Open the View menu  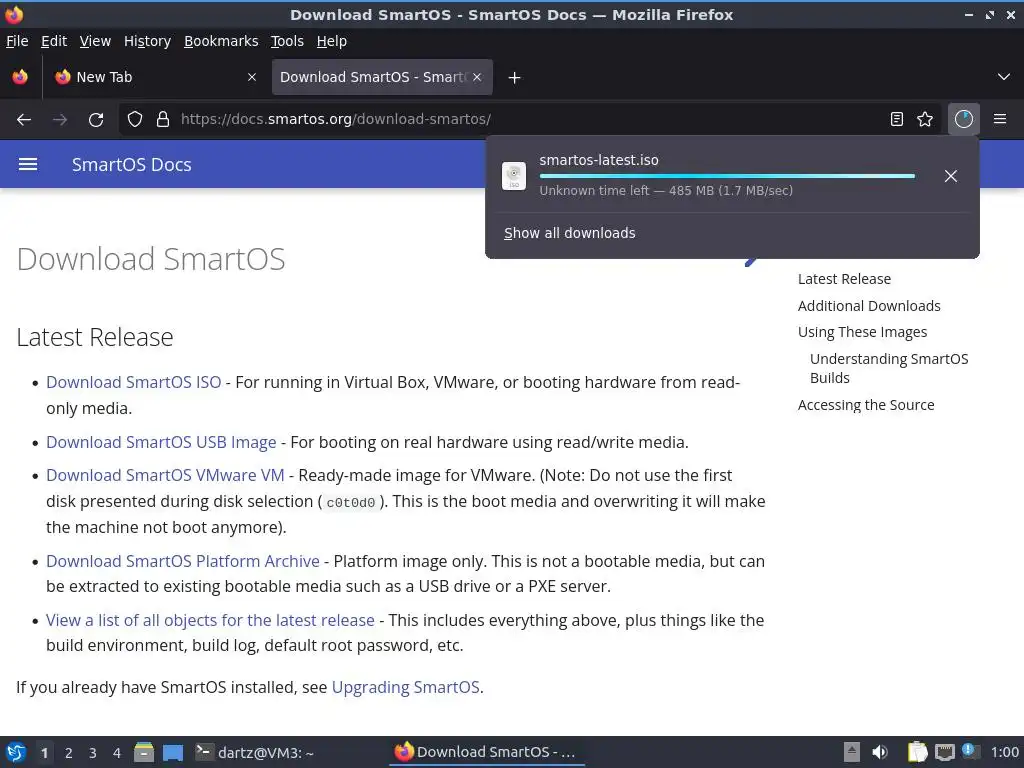tap(95, 41)
